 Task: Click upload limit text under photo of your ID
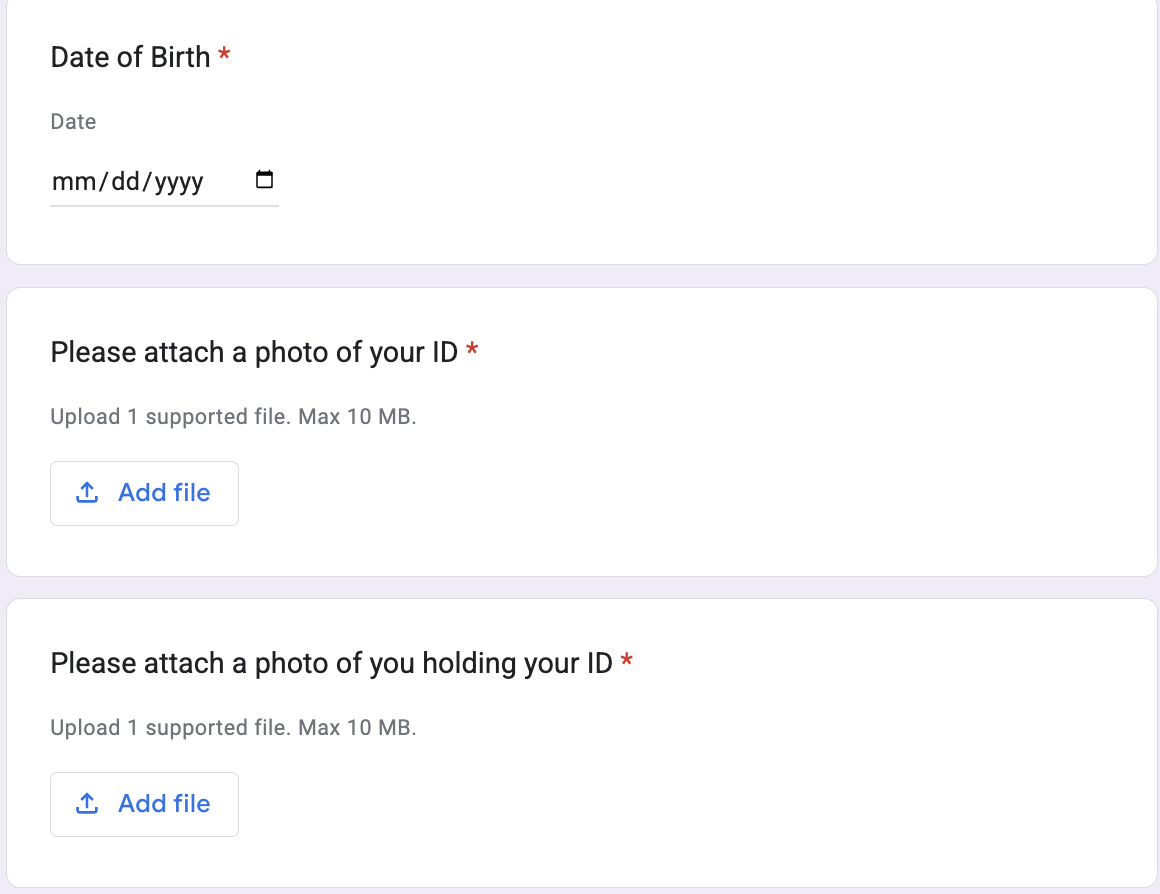233,417
